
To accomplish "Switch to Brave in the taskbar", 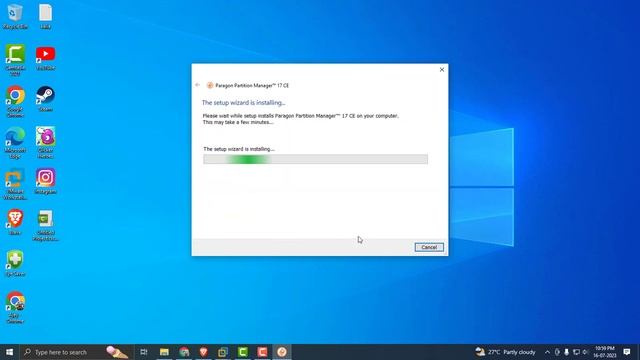I will tap(204, 352).
